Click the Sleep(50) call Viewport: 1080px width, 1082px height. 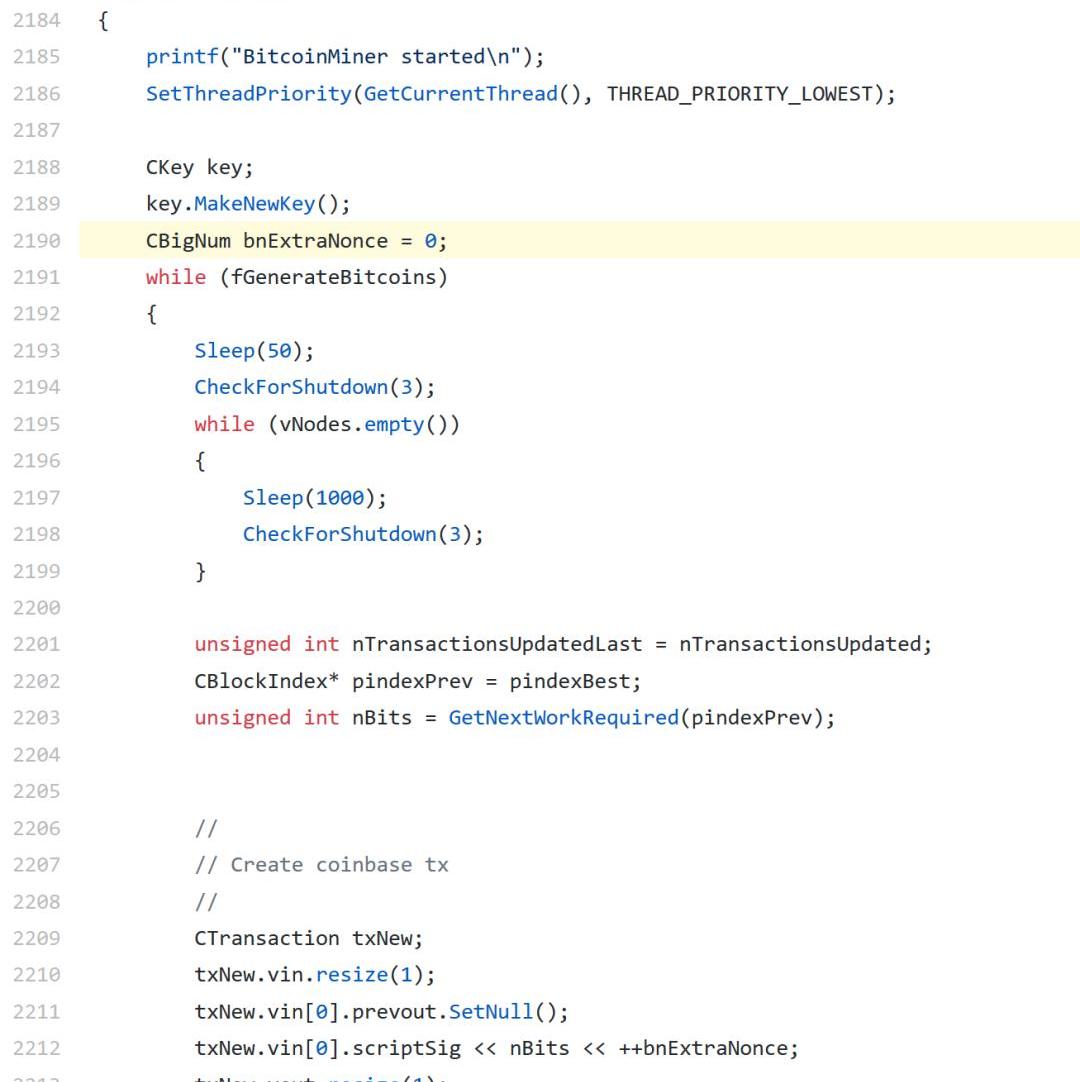pyautogui.click(x=254, y=351)
